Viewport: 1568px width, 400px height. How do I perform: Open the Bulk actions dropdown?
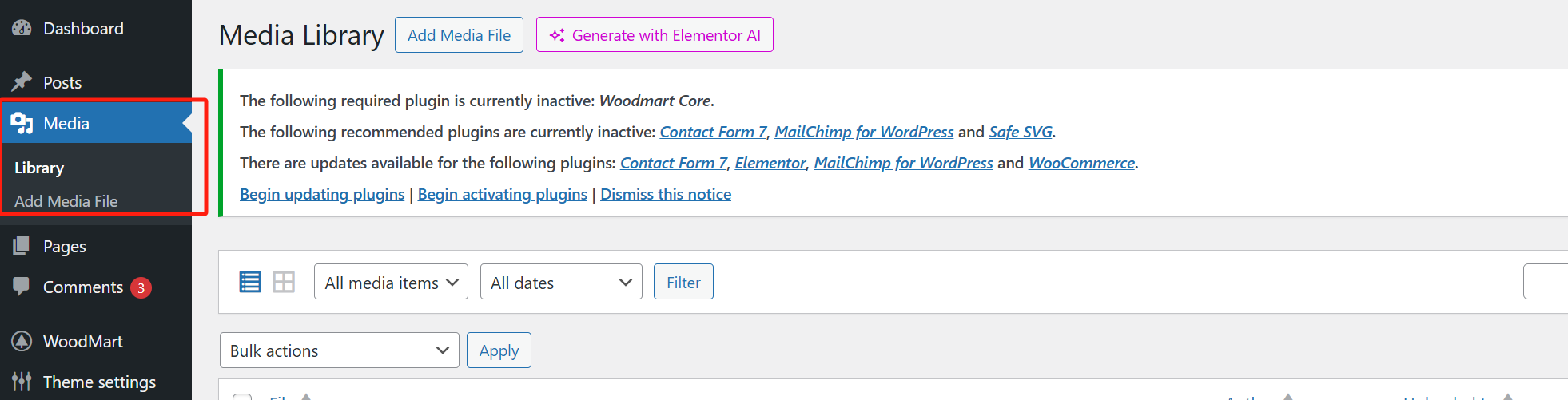tap(339, 350)
